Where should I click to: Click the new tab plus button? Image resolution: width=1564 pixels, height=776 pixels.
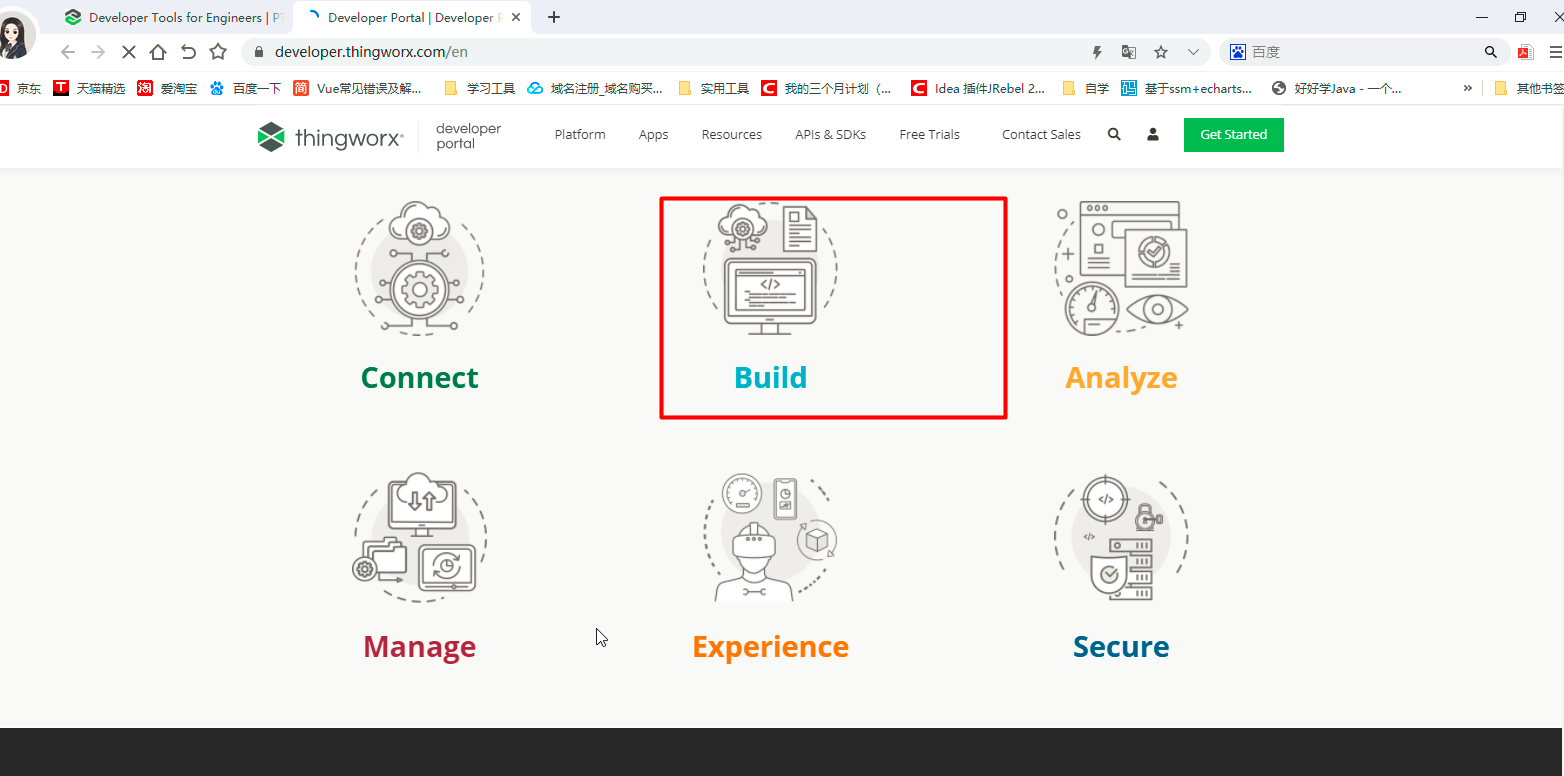click(x=553, y=17)
